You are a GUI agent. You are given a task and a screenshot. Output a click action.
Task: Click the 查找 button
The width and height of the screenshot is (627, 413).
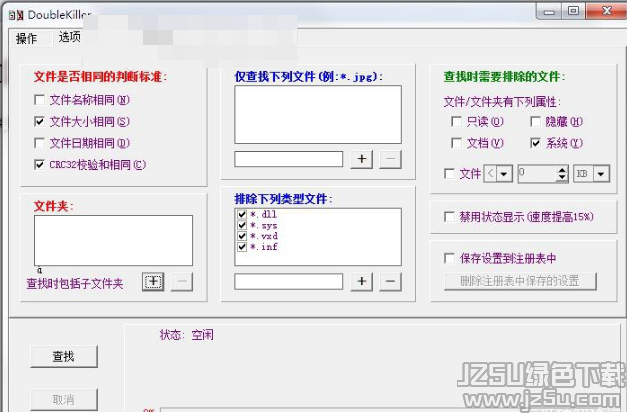[64, 356]
